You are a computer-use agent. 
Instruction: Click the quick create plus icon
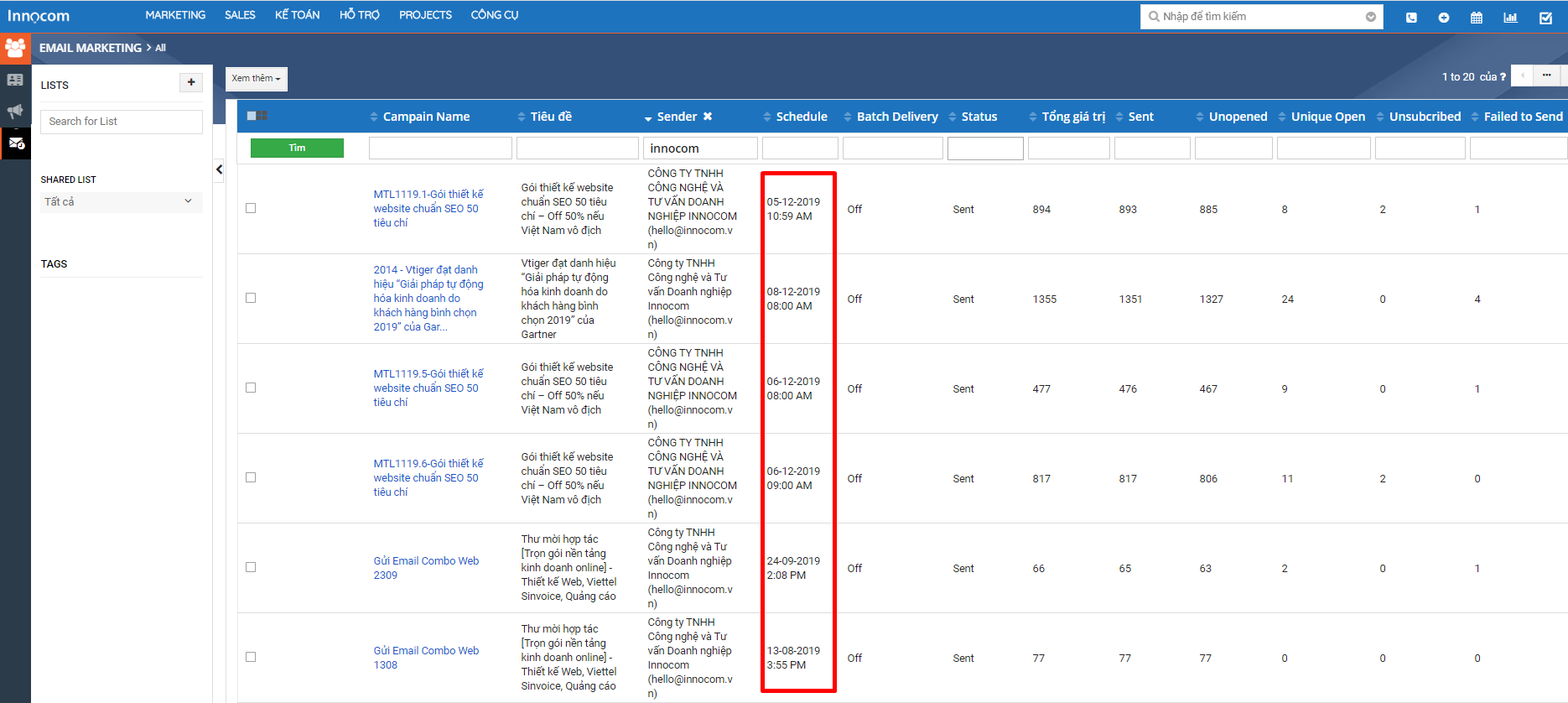[x=1444, y=17]
